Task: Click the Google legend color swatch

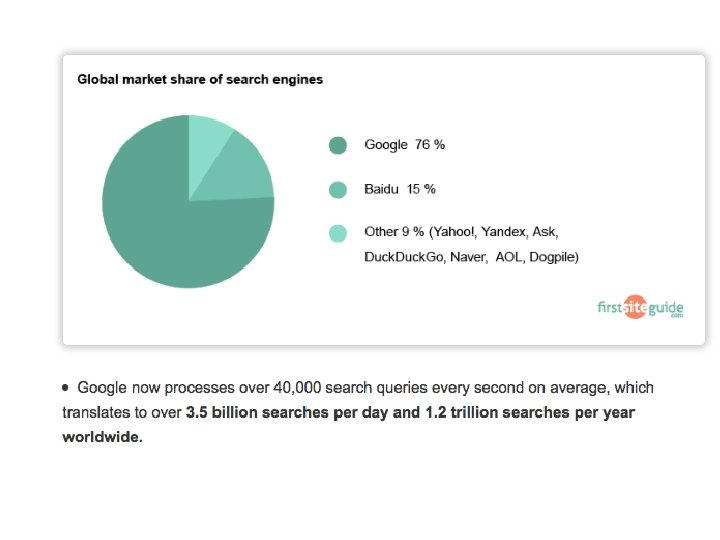Action: (x=338, y=145)
